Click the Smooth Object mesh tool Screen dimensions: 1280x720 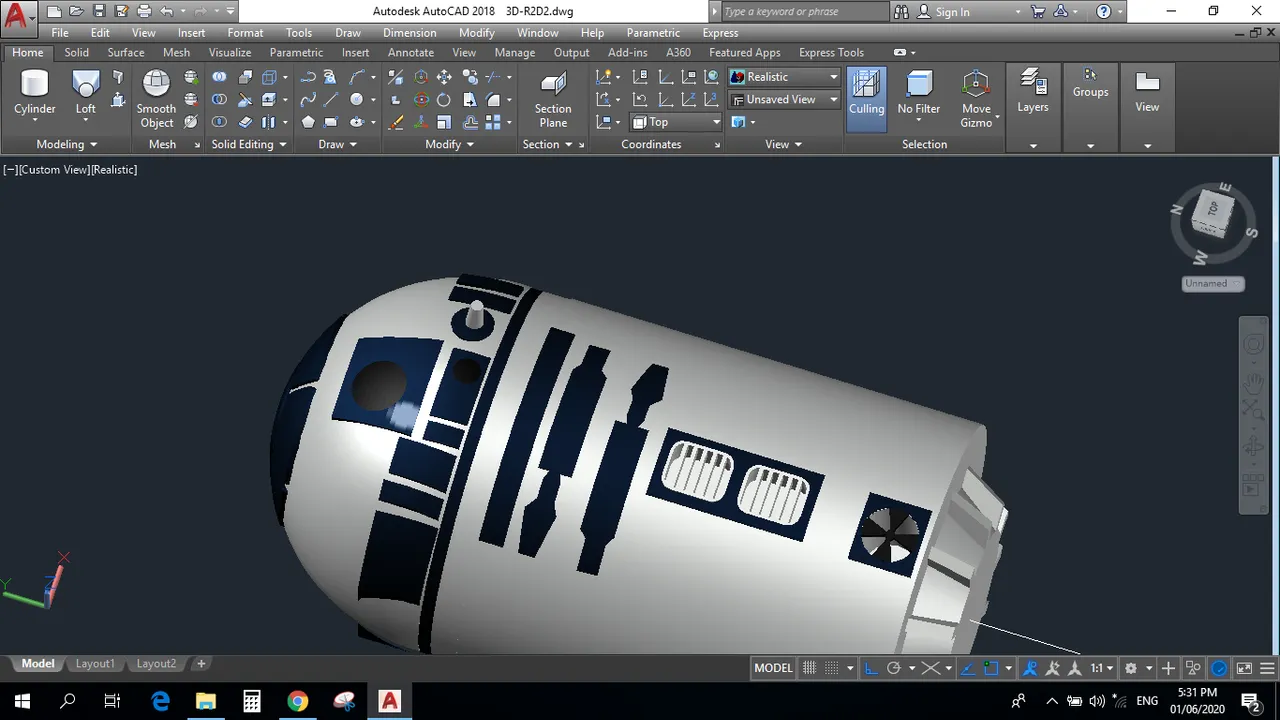pos(156,99)
